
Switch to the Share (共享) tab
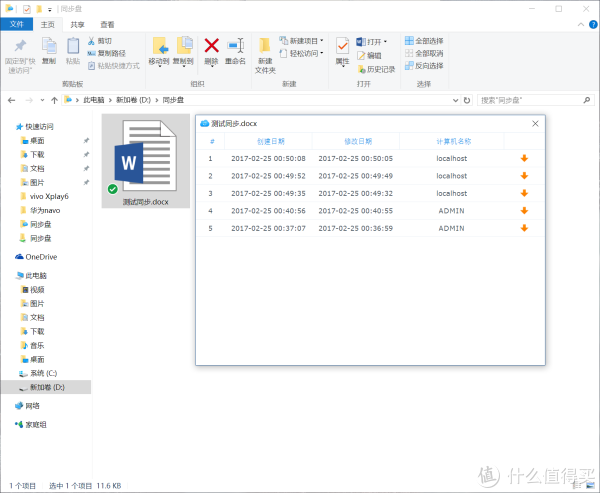point(78,24)
